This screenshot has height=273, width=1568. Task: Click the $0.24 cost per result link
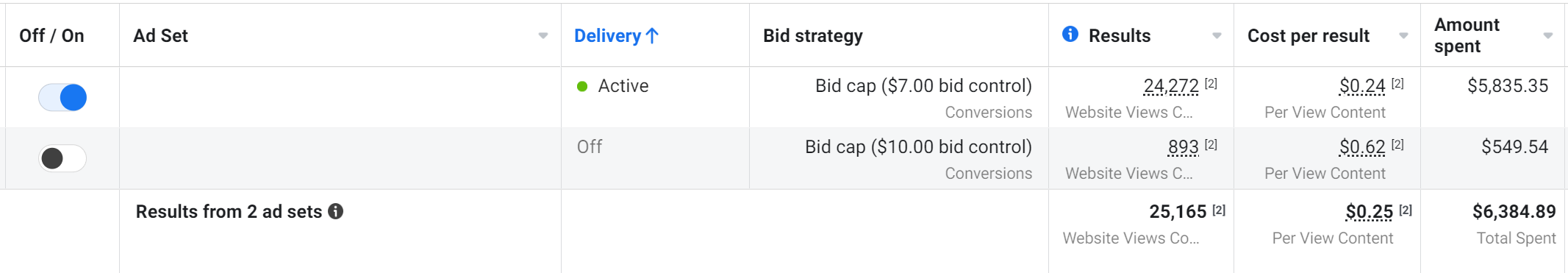[1362, 86]
